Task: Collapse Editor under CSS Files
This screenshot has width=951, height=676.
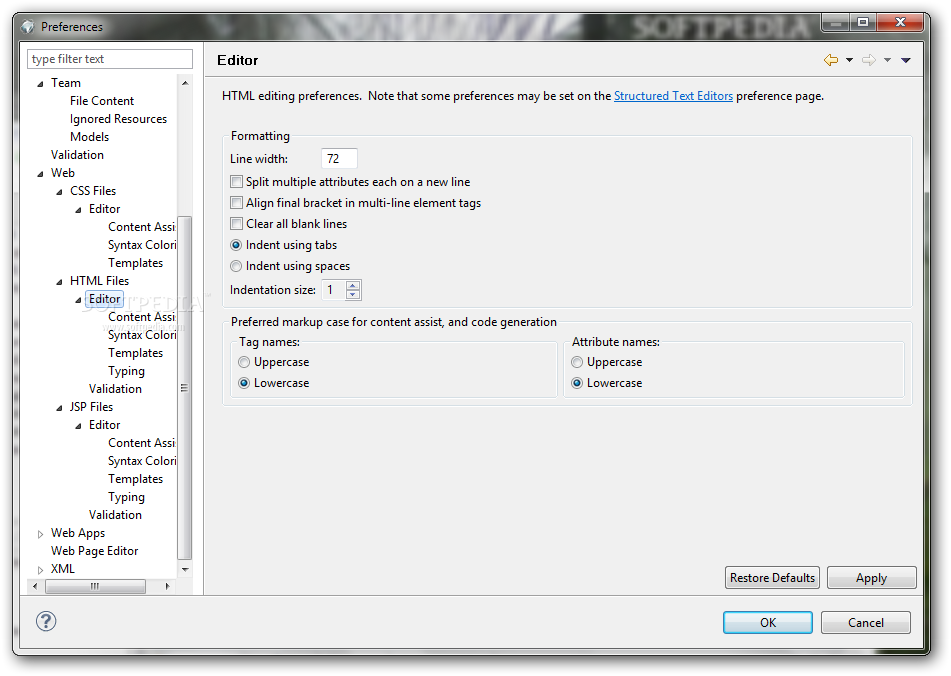Action: point(78,210)
